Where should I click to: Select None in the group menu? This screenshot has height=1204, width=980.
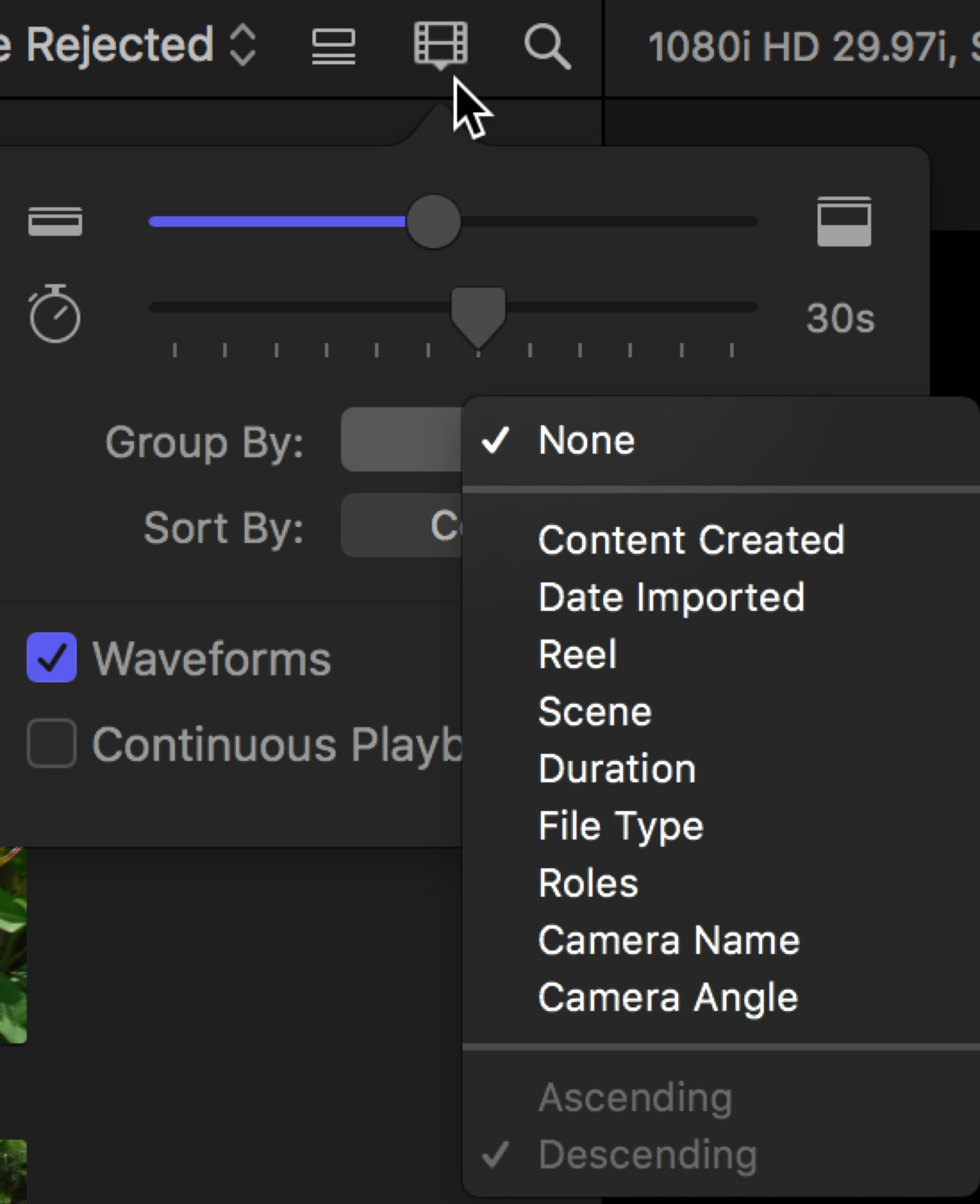[x=586, y=440]
